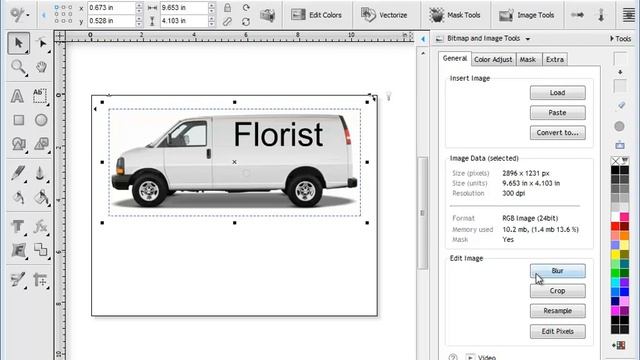Expand the Bitmap and Image Tools dropdown
Screen dimensions: 640x360
pyautogui.click(x=528, y=39)
